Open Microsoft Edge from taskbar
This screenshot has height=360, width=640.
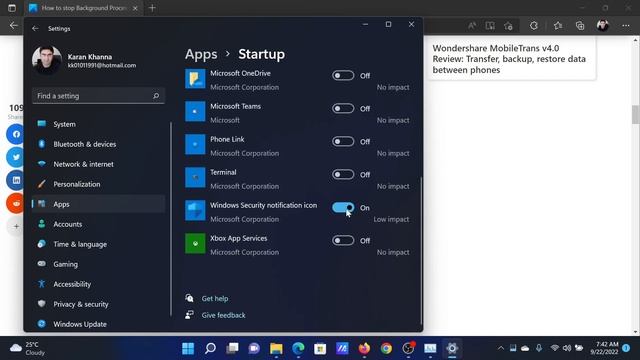click(298, 348)
